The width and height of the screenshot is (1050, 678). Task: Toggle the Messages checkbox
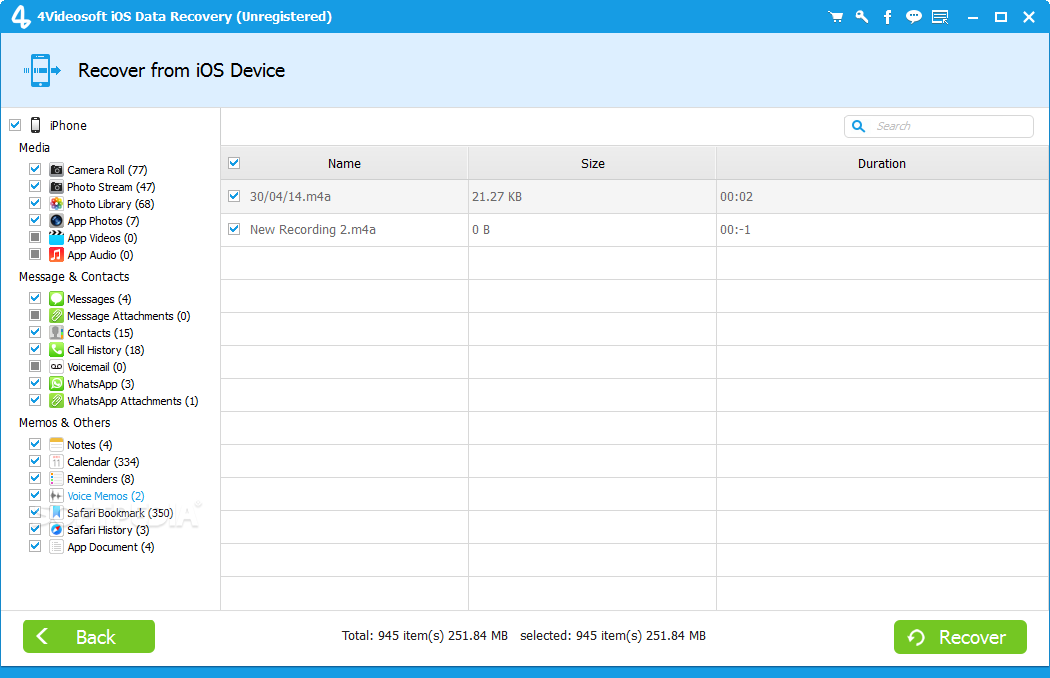[35, 298]
